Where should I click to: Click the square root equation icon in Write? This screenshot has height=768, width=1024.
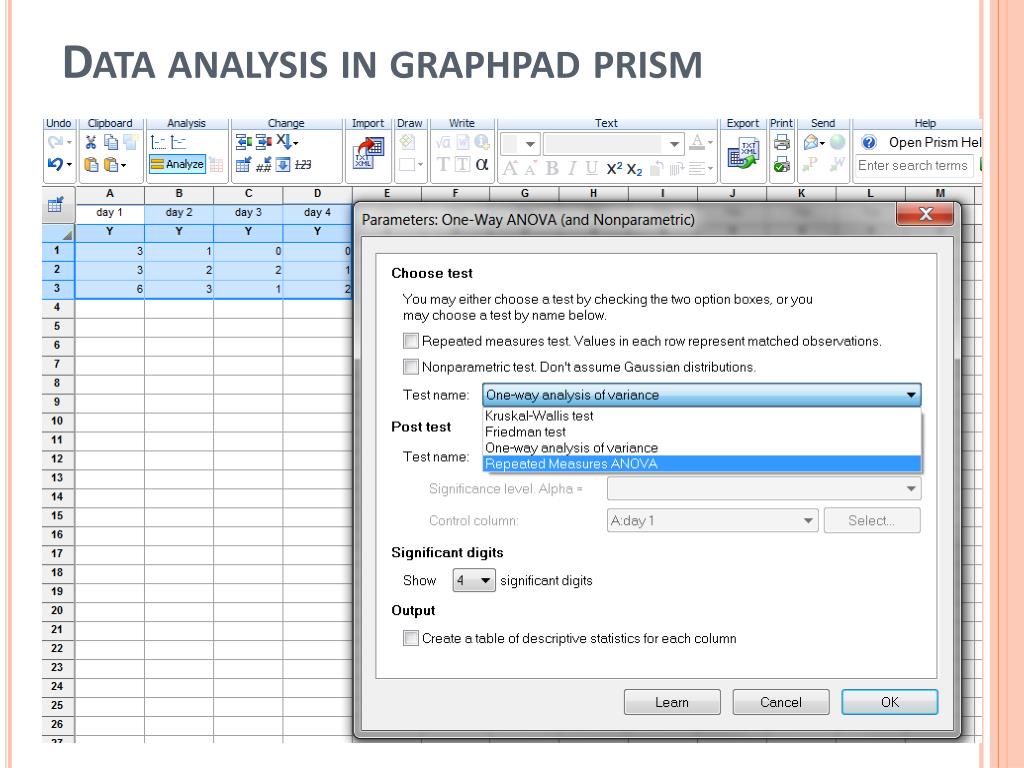443,142
